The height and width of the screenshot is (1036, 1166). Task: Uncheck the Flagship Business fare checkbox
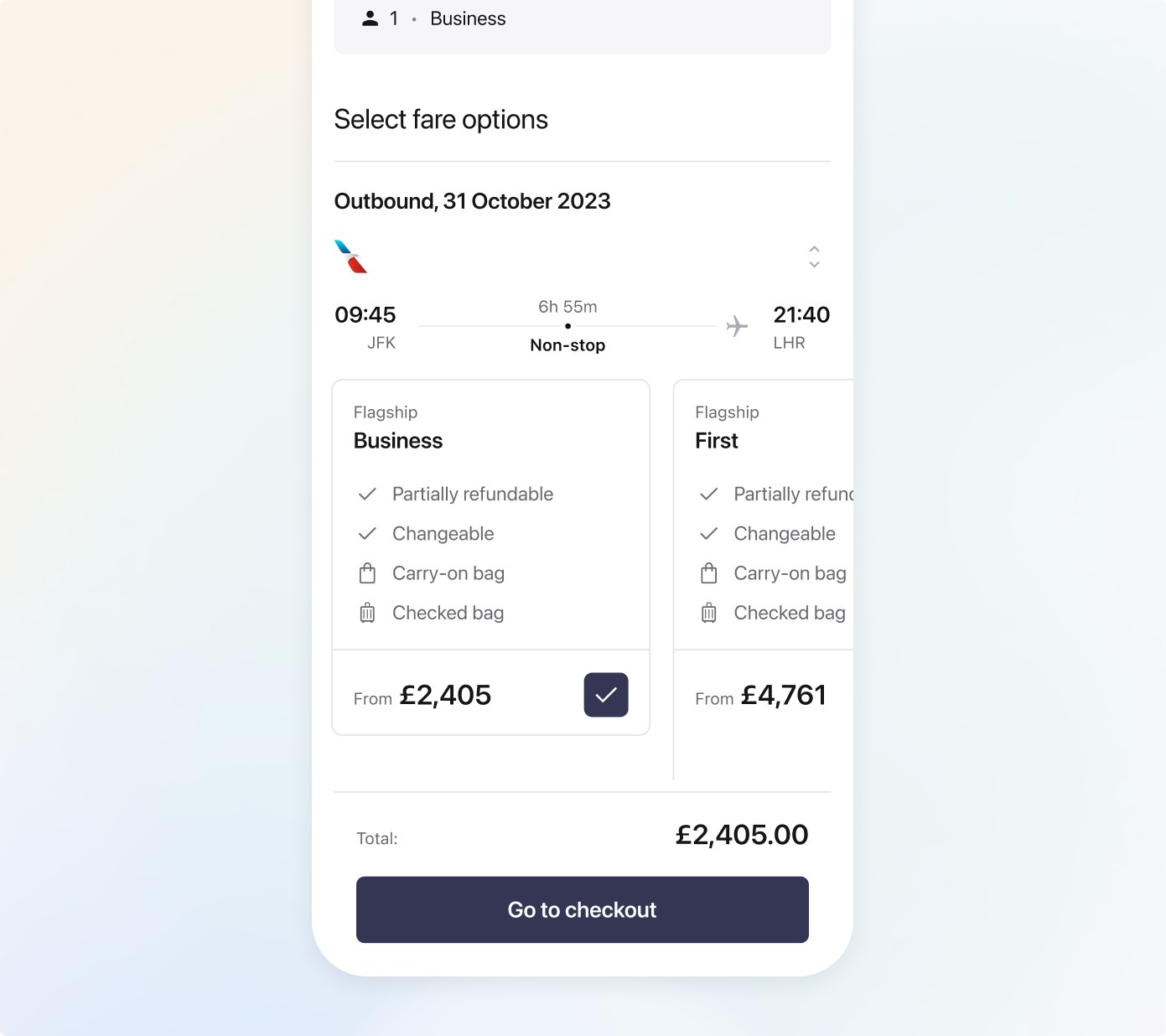coord(605,695)
